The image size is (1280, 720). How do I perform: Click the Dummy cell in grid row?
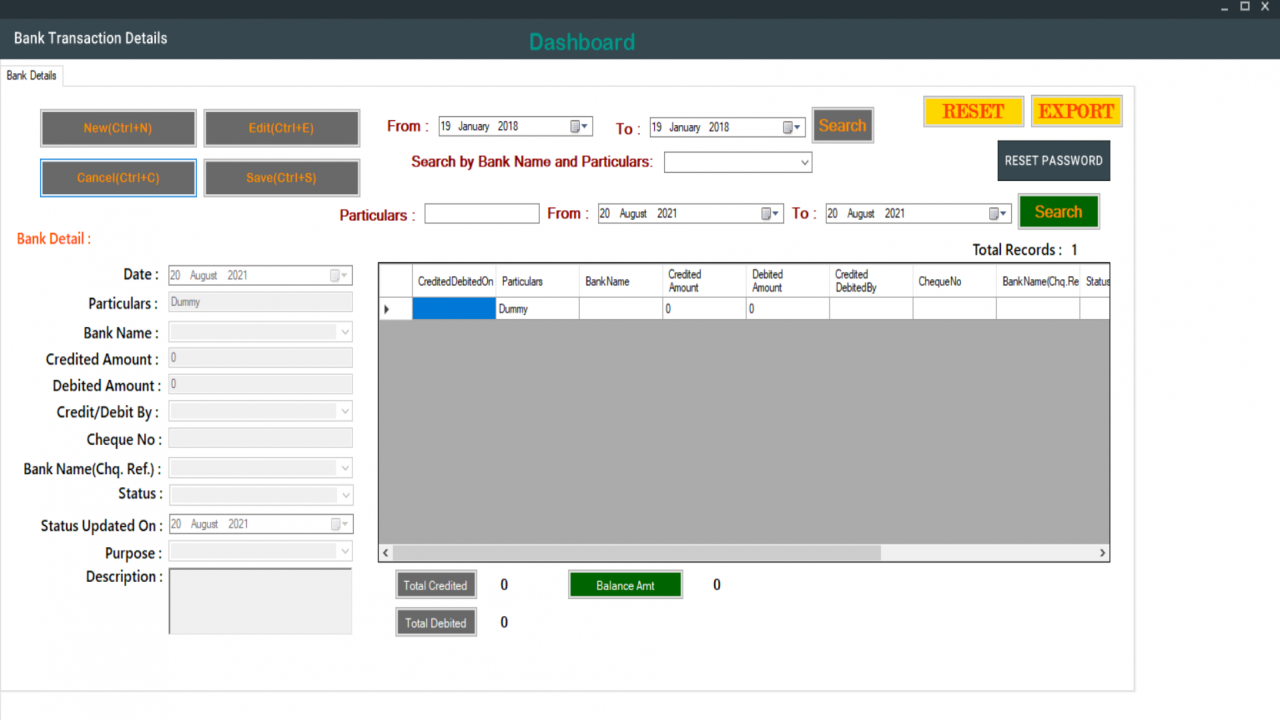coord(537,309)
